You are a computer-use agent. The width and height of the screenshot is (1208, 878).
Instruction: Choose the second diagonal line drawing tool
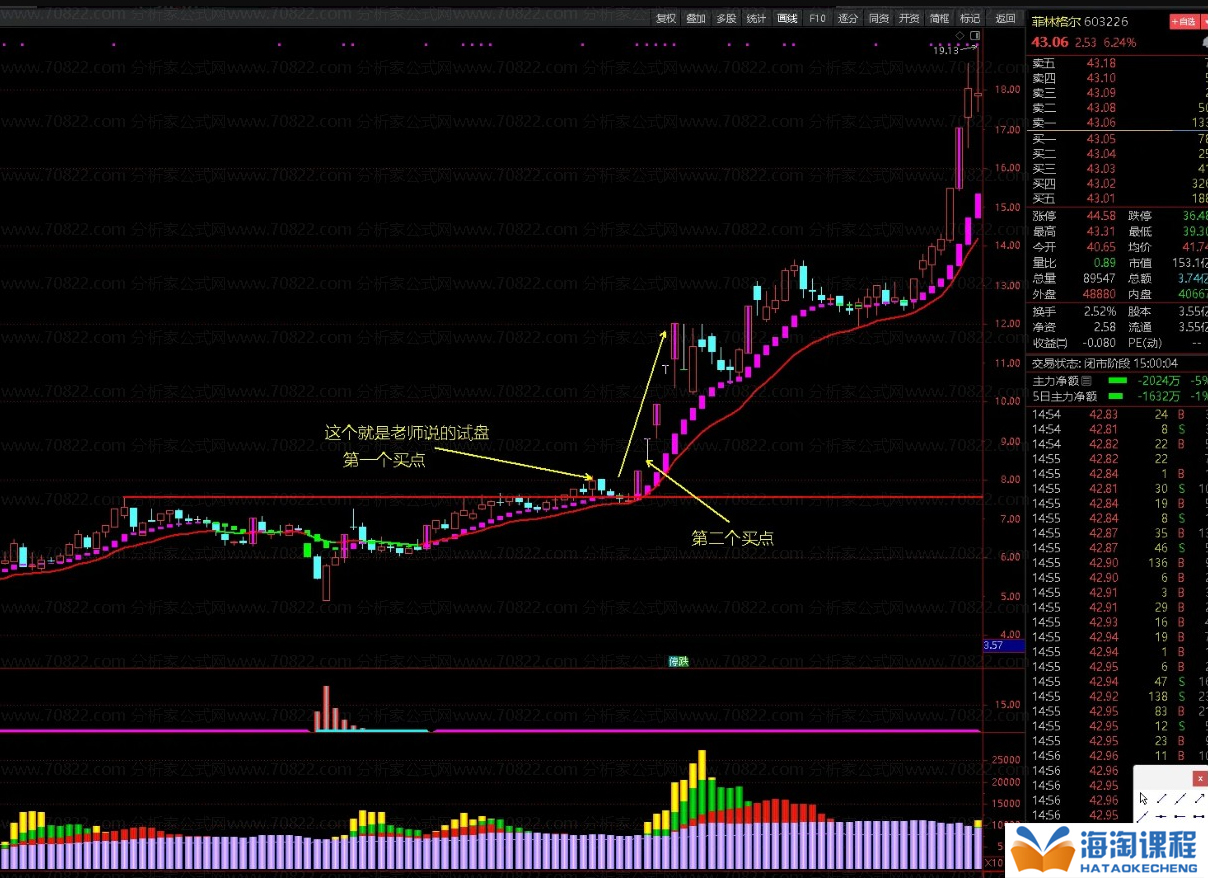(x=1181, y=798)
